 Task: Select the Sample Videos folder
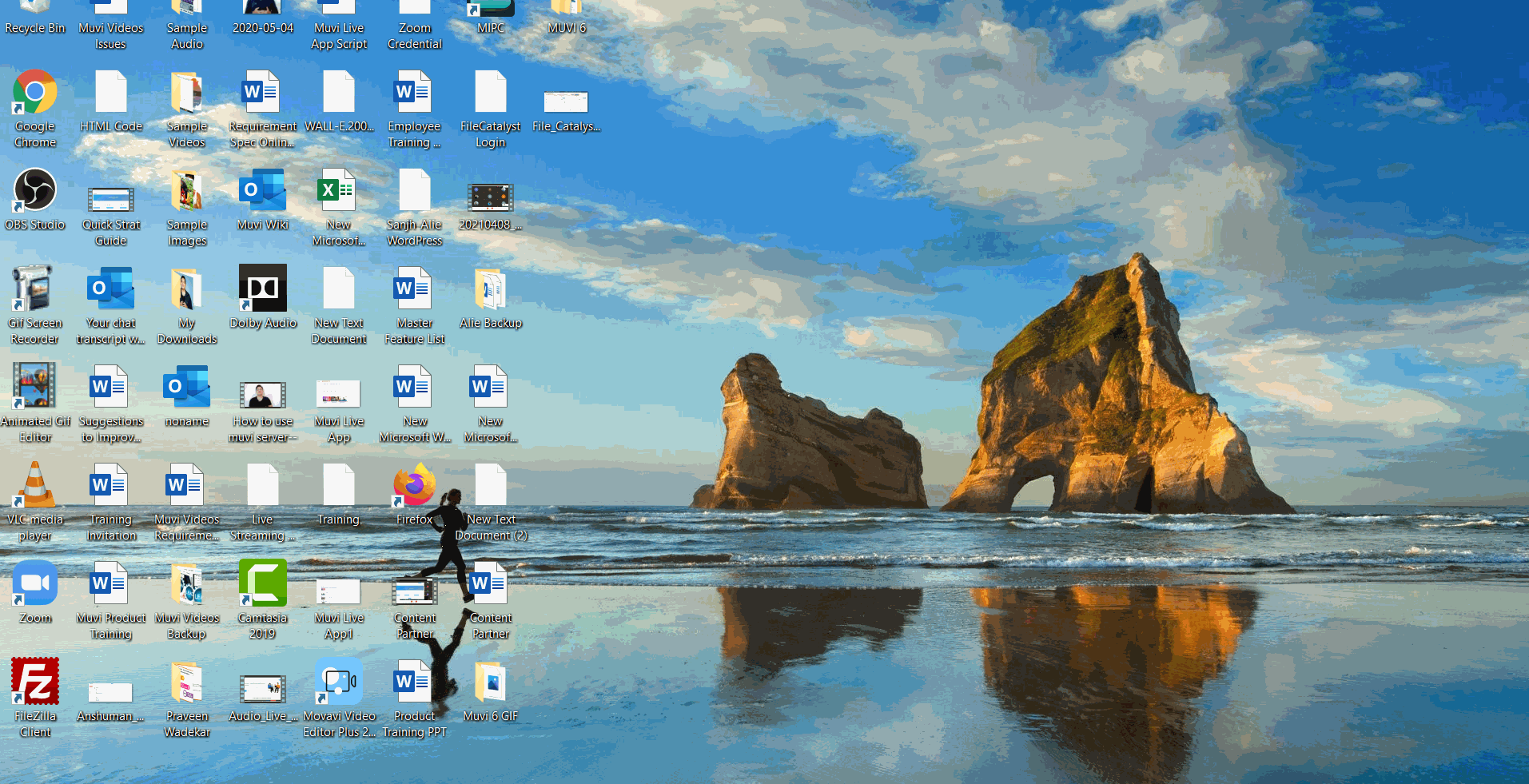(187, 109)
